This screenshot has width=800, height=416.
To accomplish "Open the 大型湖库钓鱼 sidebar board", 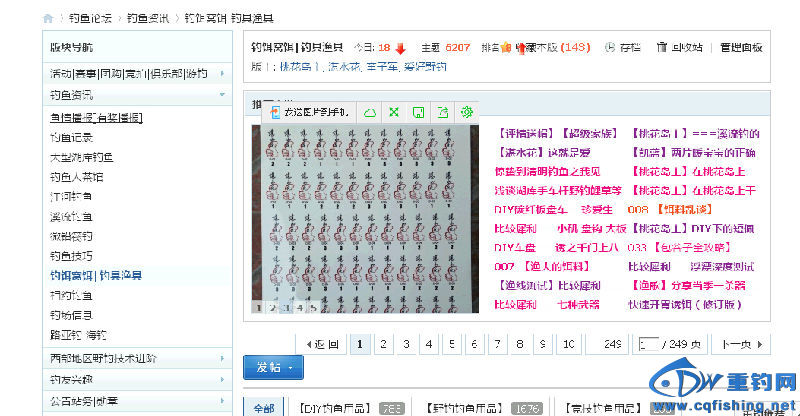I will click(82, 158).
